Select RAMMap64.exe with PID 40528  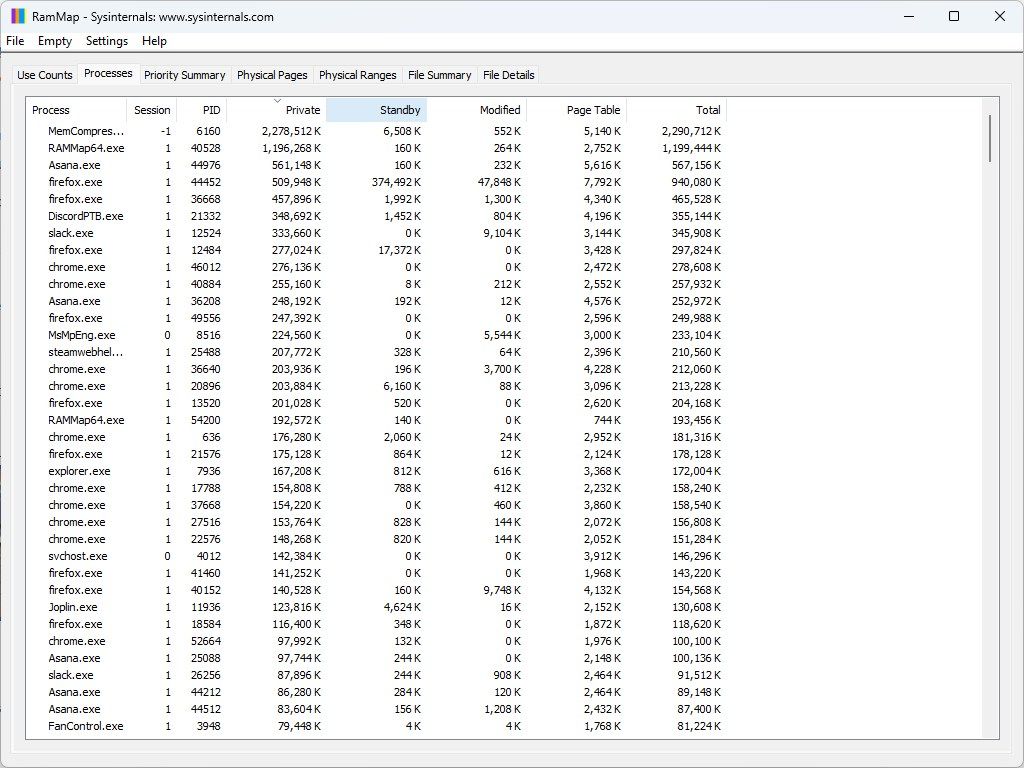(x=377, y=148)
